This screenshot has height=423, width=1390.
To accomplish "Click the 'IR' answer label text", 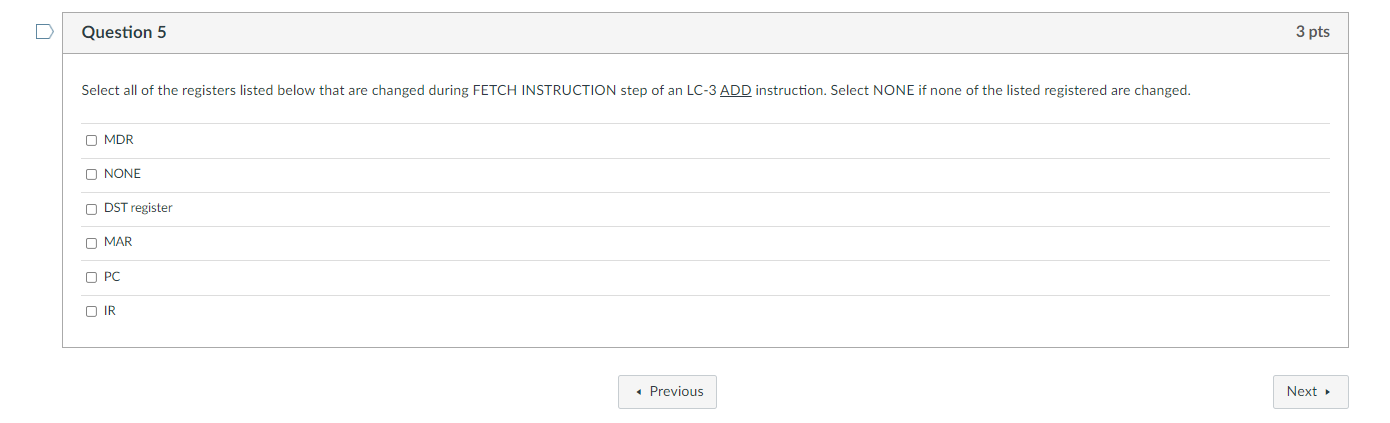I will point(110,311).
